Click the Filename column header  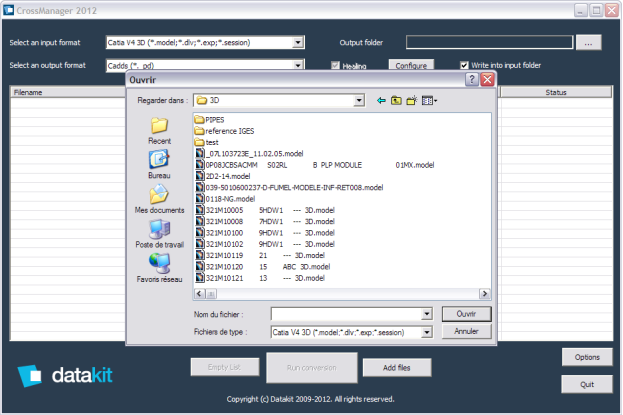68,92
